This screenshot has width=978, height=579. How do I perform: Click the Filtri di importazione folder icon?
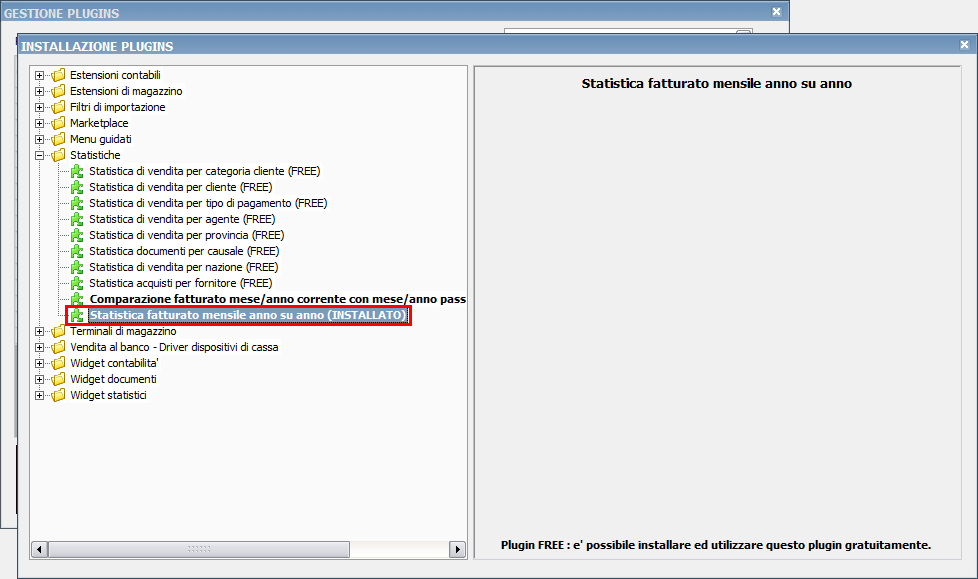point(58,107)
